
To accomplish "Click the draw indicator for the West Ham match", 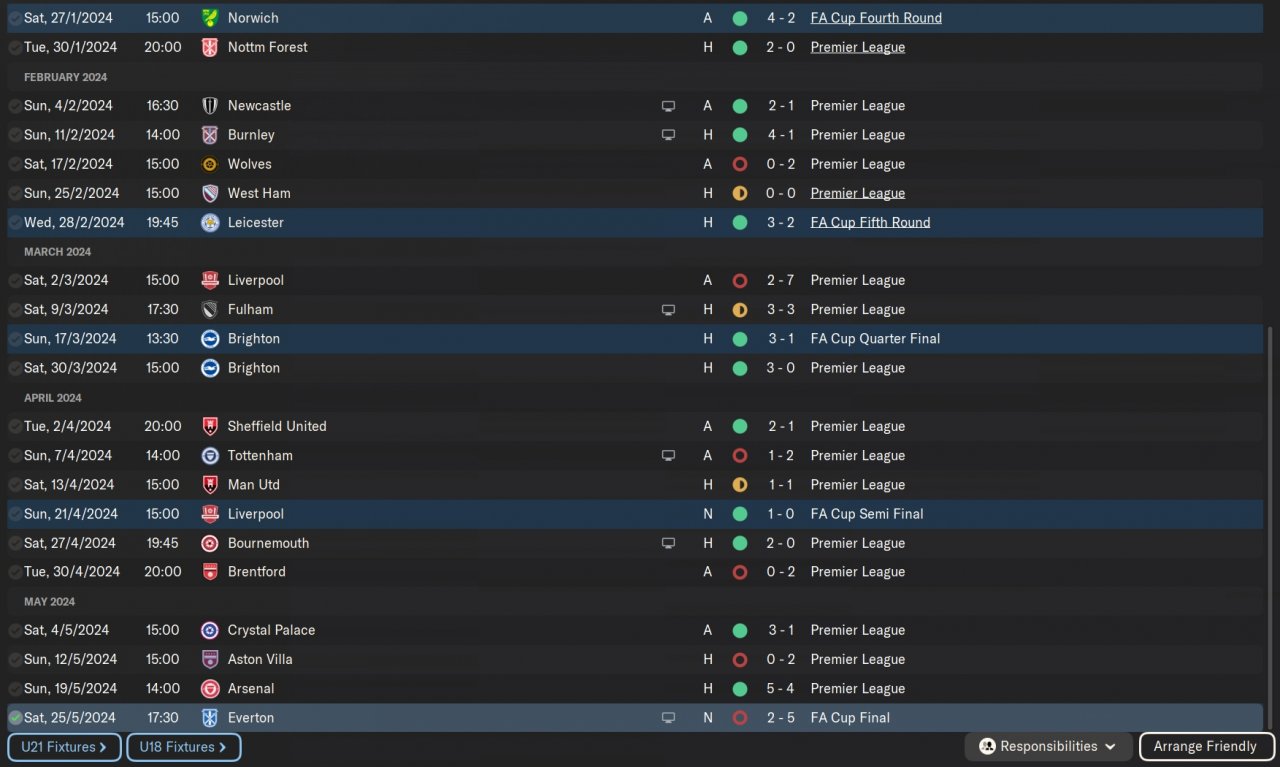I will 740,193.
